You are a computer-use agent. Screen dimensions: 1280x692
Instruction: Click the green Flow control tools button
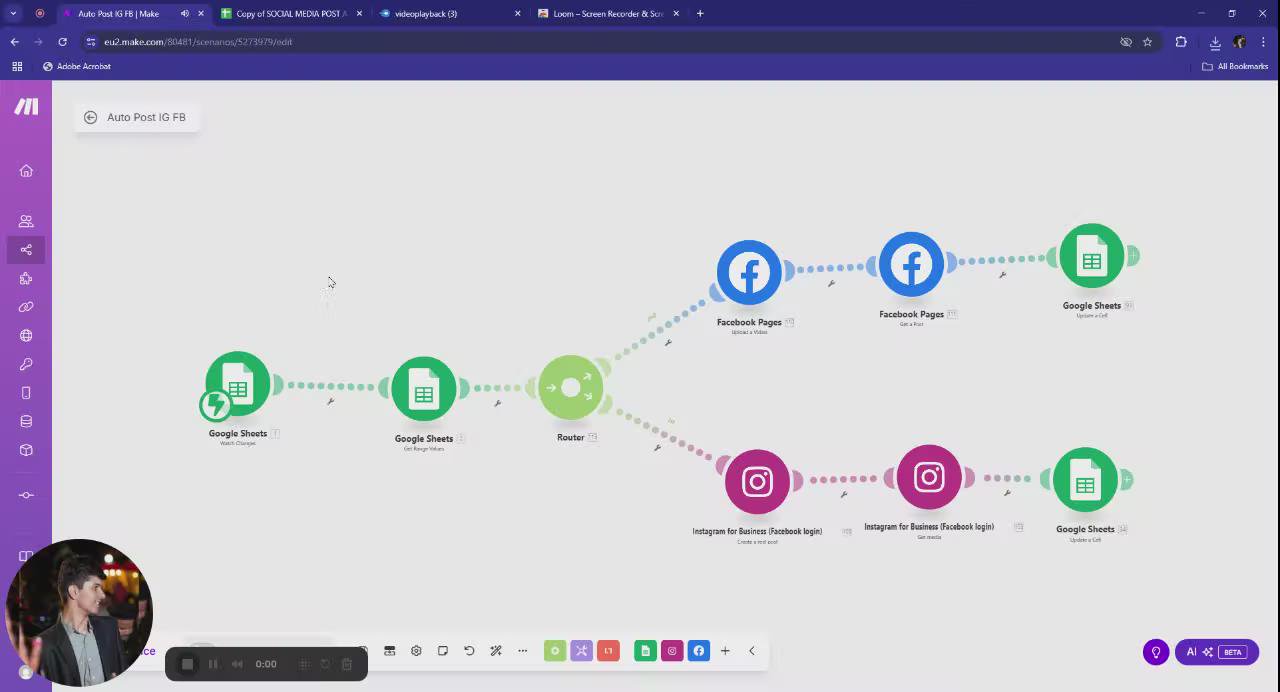click(555, 651)
